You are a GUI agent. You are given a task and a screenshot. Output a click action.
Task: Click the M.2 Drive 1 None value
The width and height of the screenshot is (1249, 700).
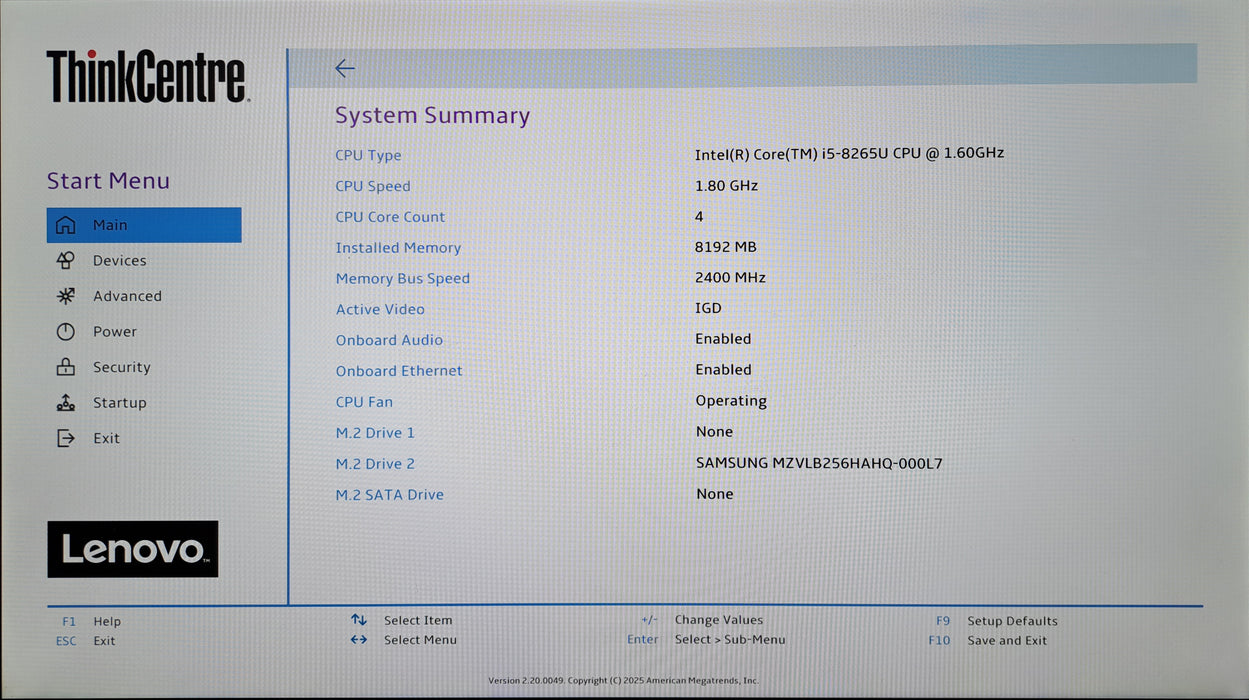point(714,432)
